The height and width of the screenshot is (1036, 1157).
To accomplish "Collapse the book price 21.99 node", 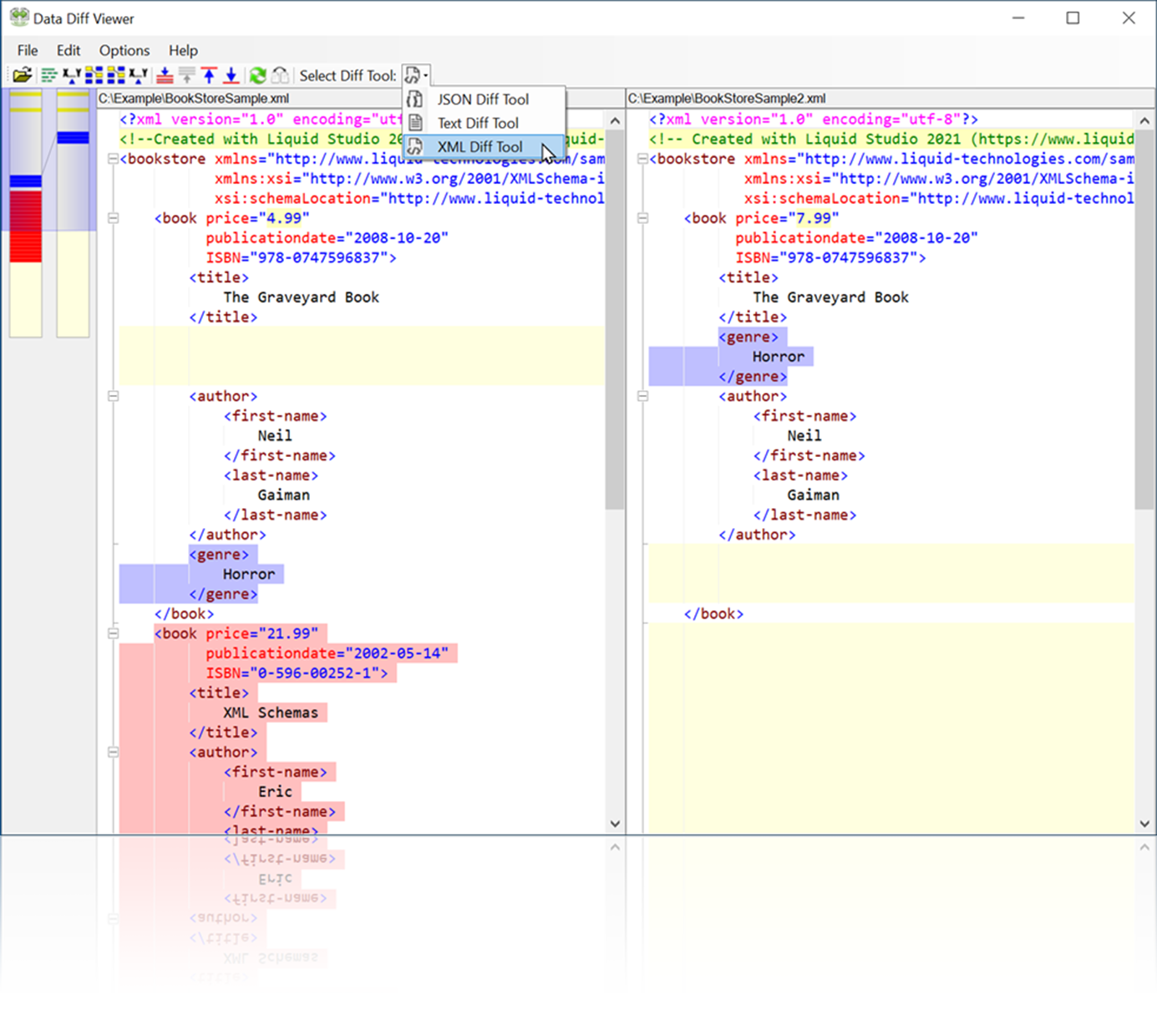I will (x=113, y=633).
